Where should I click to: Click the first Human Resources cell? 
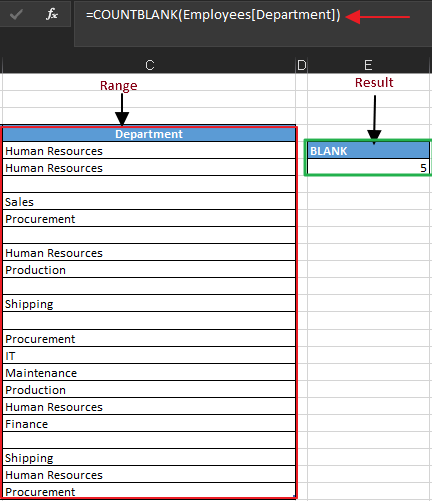(149, 151)
